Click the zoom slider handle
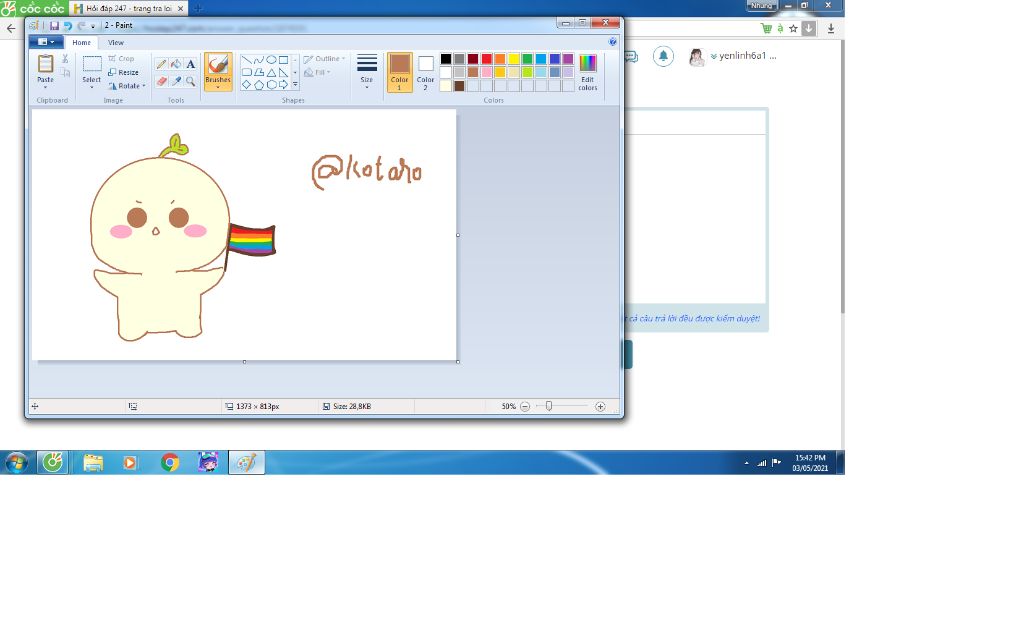This screenshot has width=1024, height=639. point(549,406)
